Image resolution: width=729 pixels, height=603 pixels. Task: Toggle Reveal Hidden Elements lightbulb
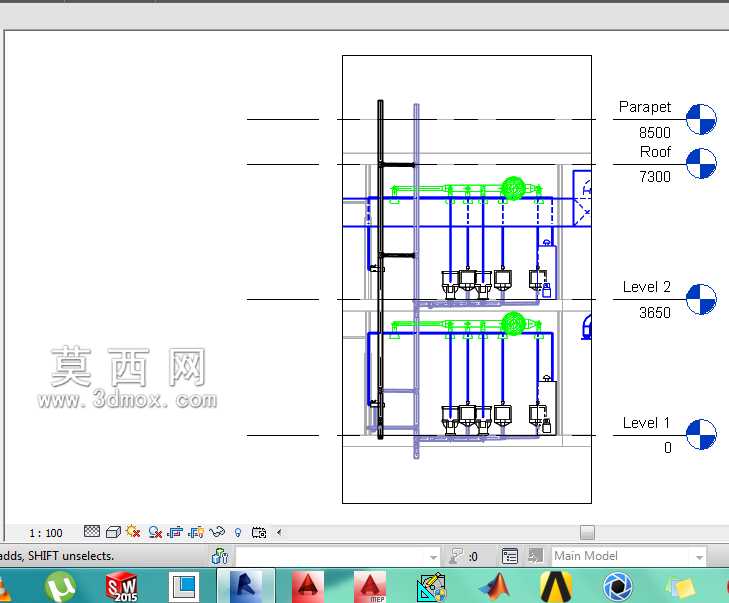[x=238, y=533]
